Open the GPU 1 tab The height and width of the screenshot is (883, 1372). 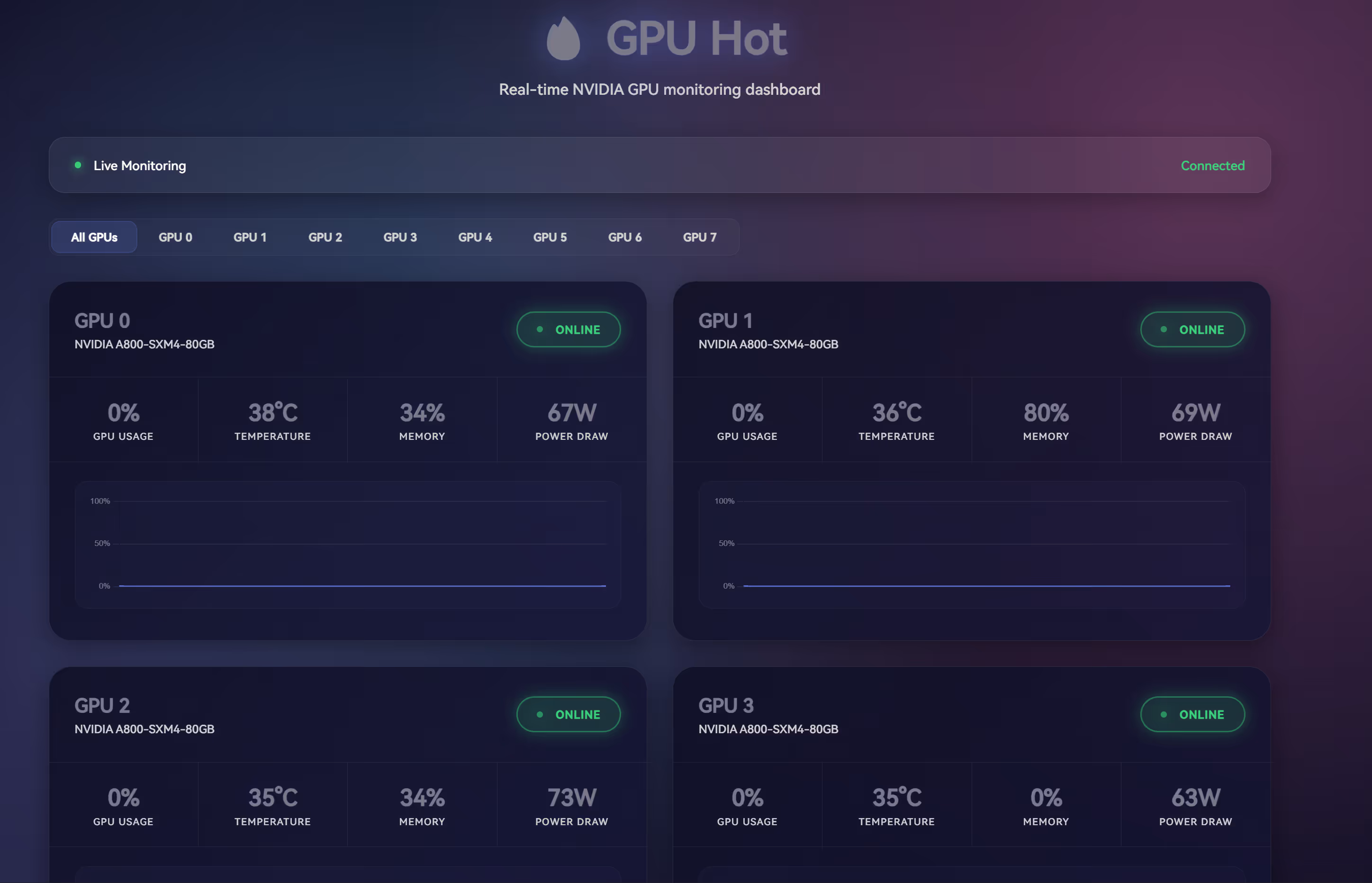[250, 237]
